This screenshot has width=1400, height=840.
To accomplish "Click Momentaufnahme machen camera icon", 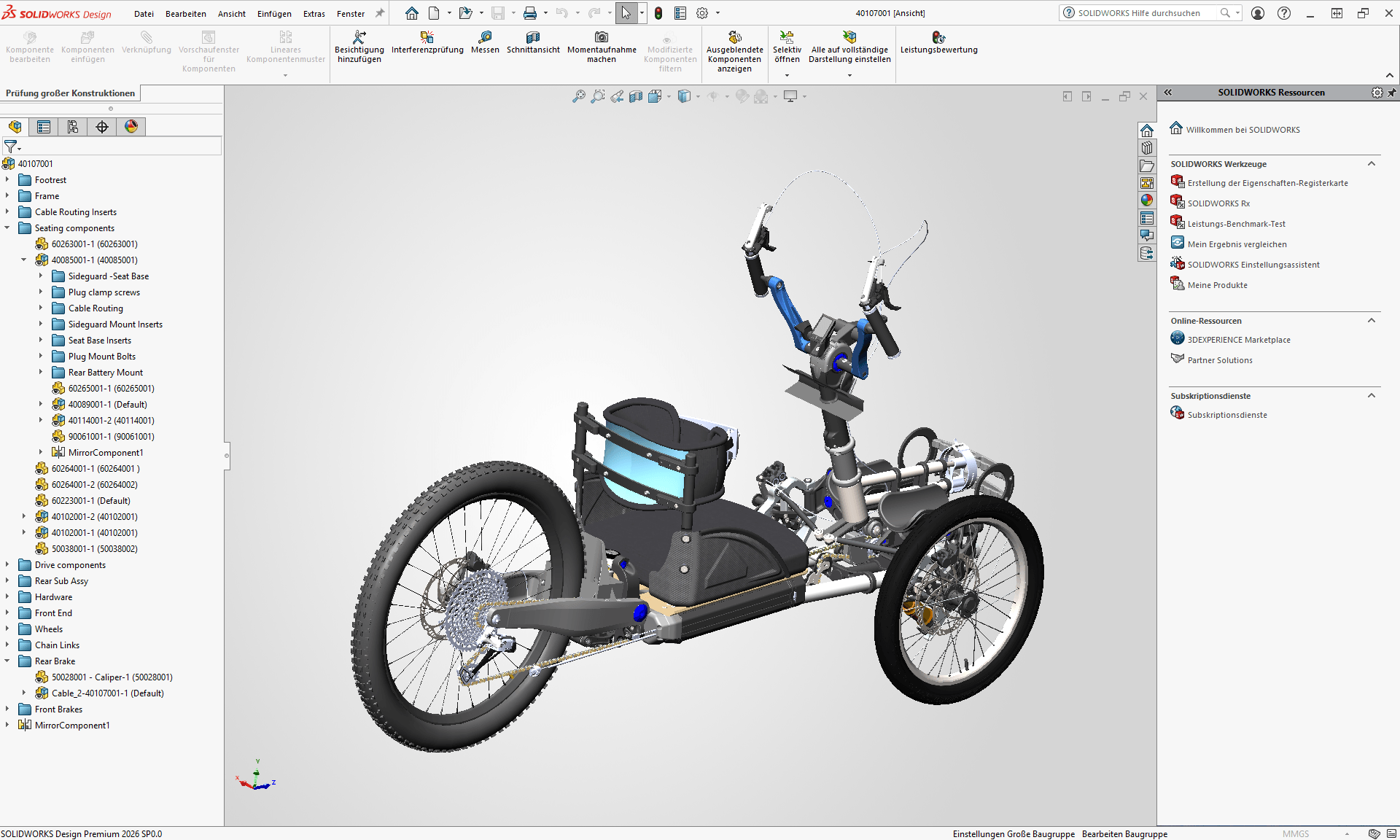I will tap(602, 38).
